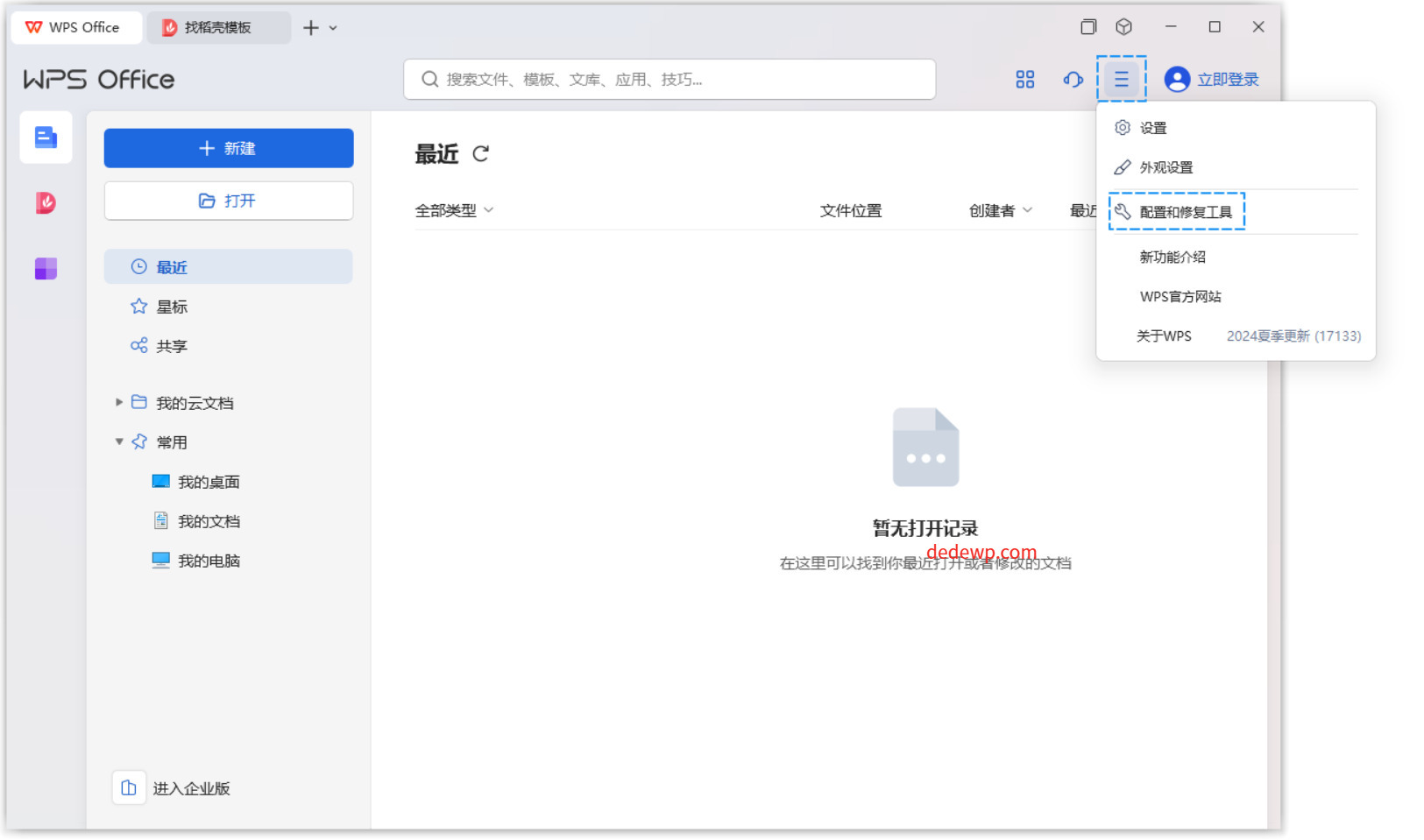This screenshot has height=840, width=1424.
Task: Refresh the recent files list
Action: point(480,154)
